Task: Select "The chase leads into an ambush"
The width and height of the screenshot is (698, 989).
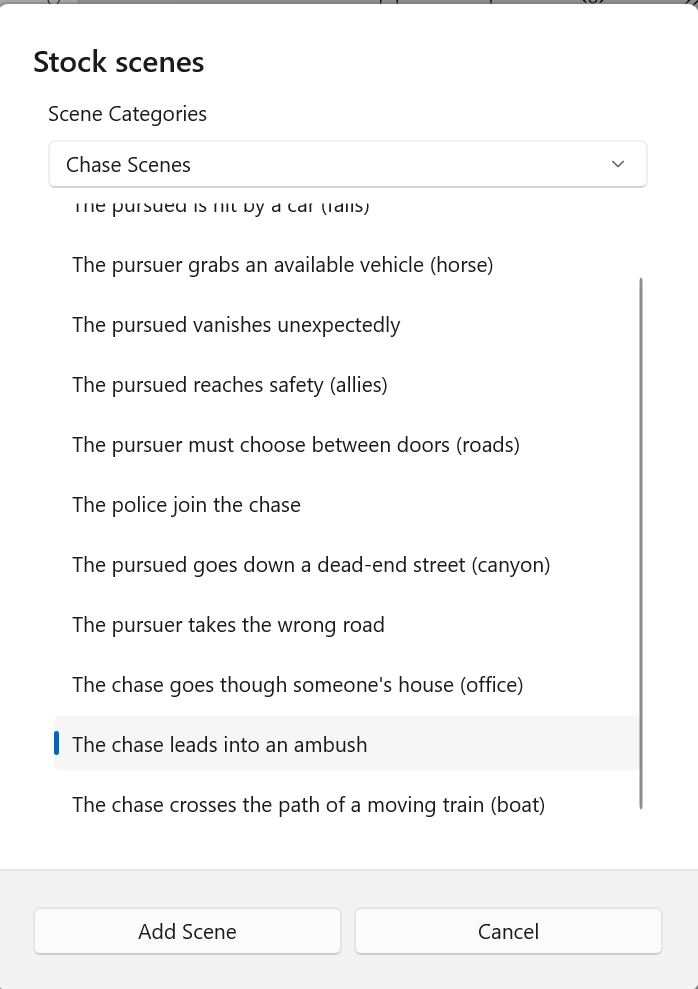Action: (x=220, y=745)
